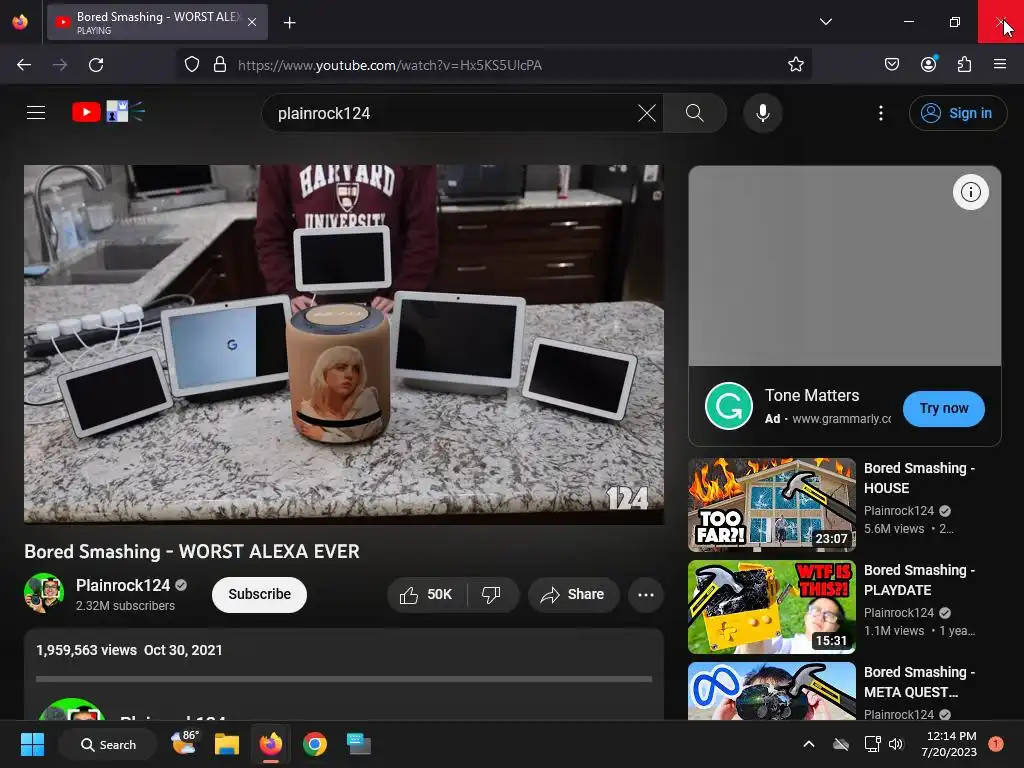Like the video with 50K thumbs up
1024x768 pixels.
point(426,594)
